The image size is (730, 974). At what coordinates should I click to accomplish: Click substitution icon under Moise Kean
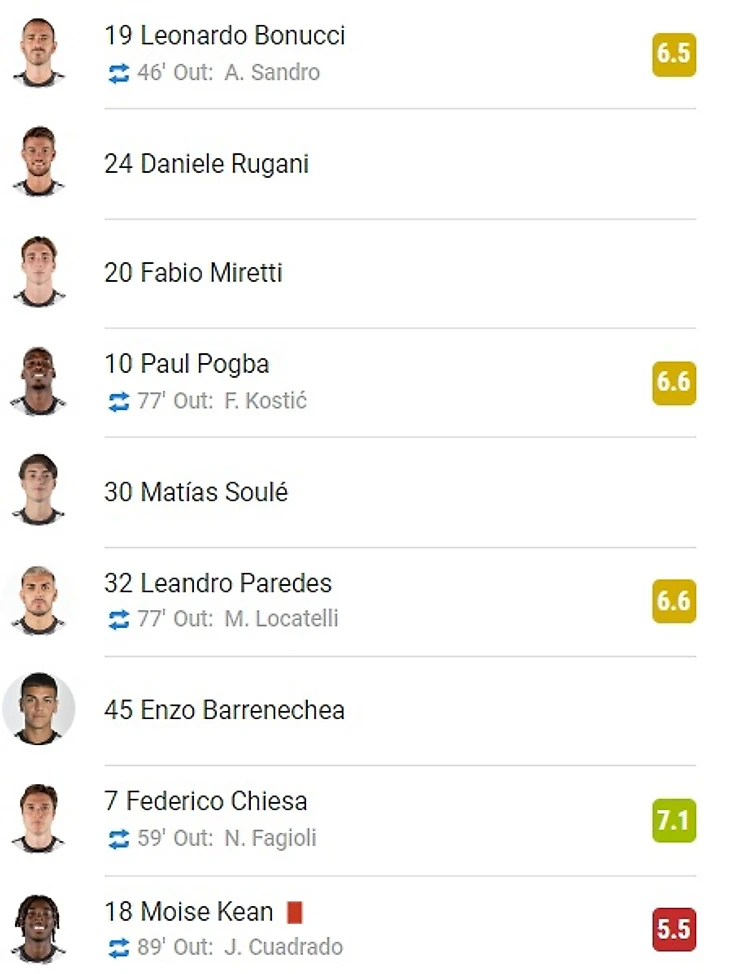pos(118,947)
